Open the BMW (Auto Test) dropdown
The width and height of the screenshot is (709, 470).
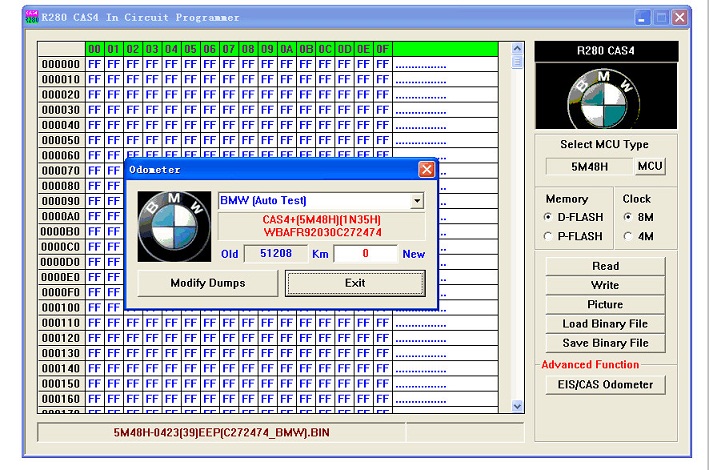(x=417, y=201)
